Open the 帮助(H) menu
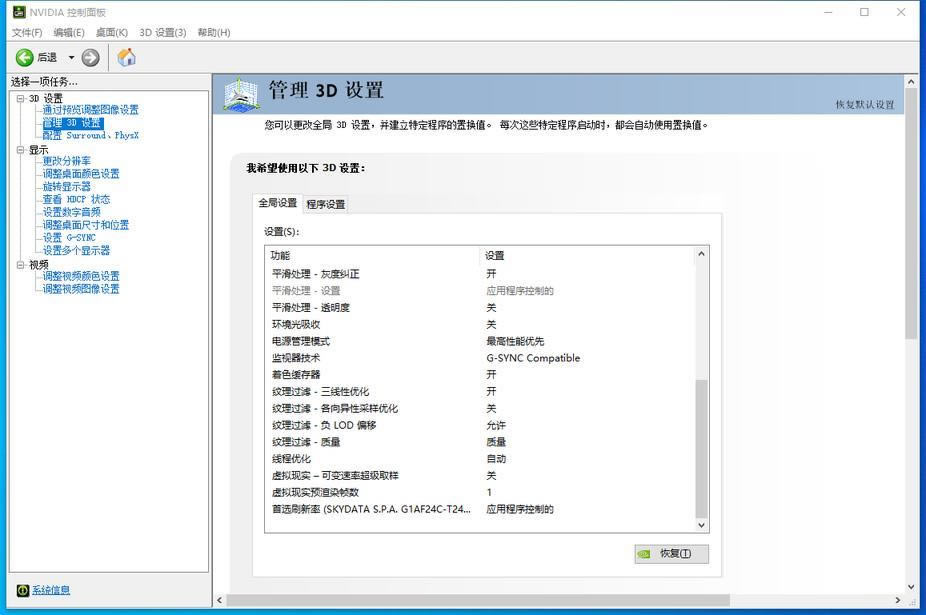 pos(214,32)
